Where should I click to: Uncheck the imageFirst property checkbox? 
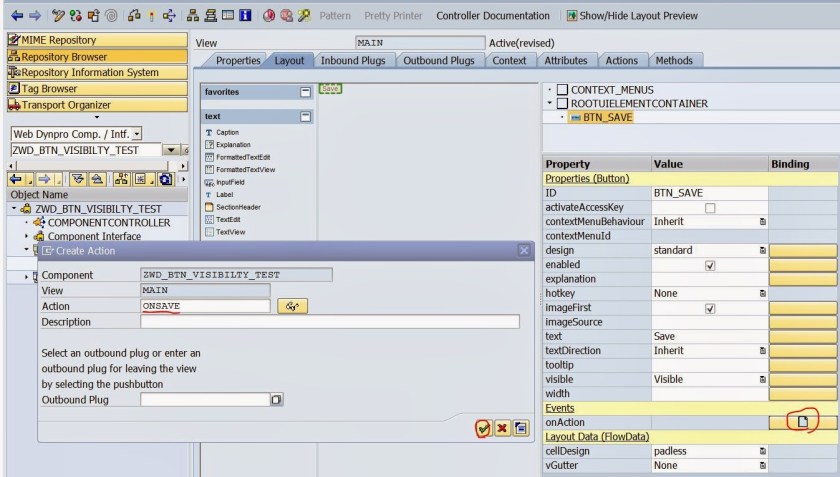(710, 308)
